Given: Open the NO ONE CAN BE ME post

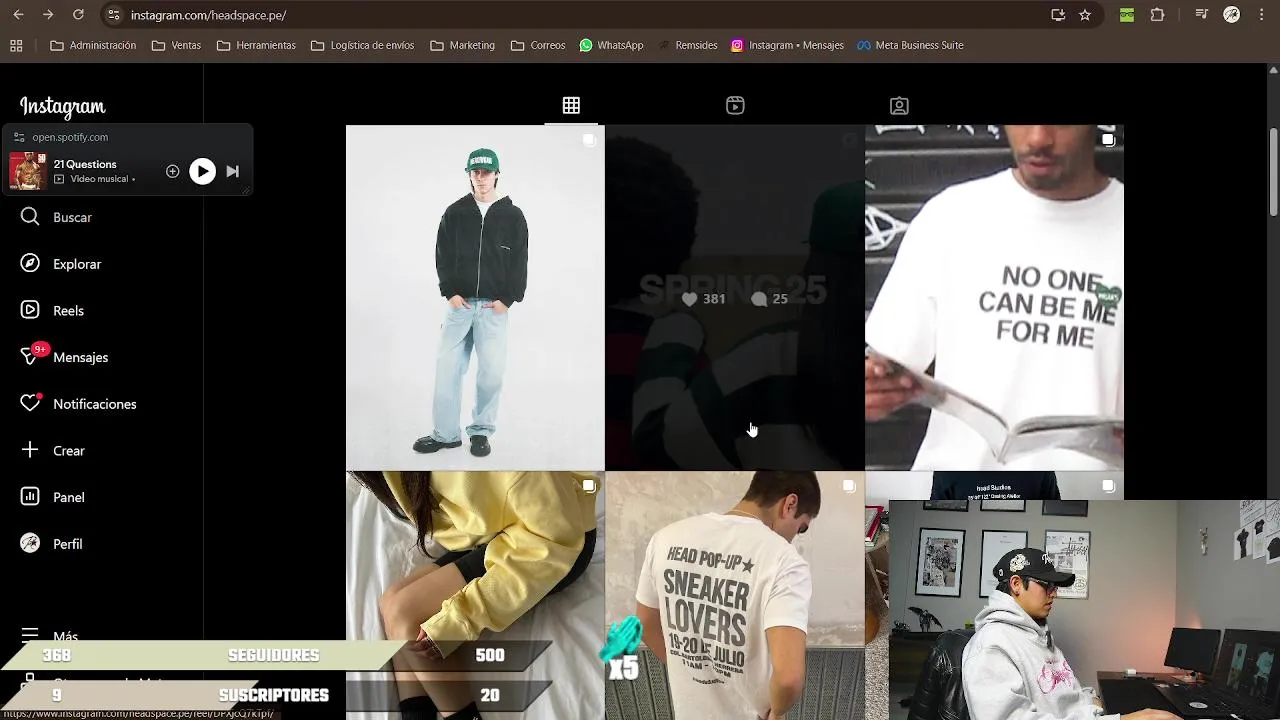Looking at the screenshot, I should [x=994, y=297].
